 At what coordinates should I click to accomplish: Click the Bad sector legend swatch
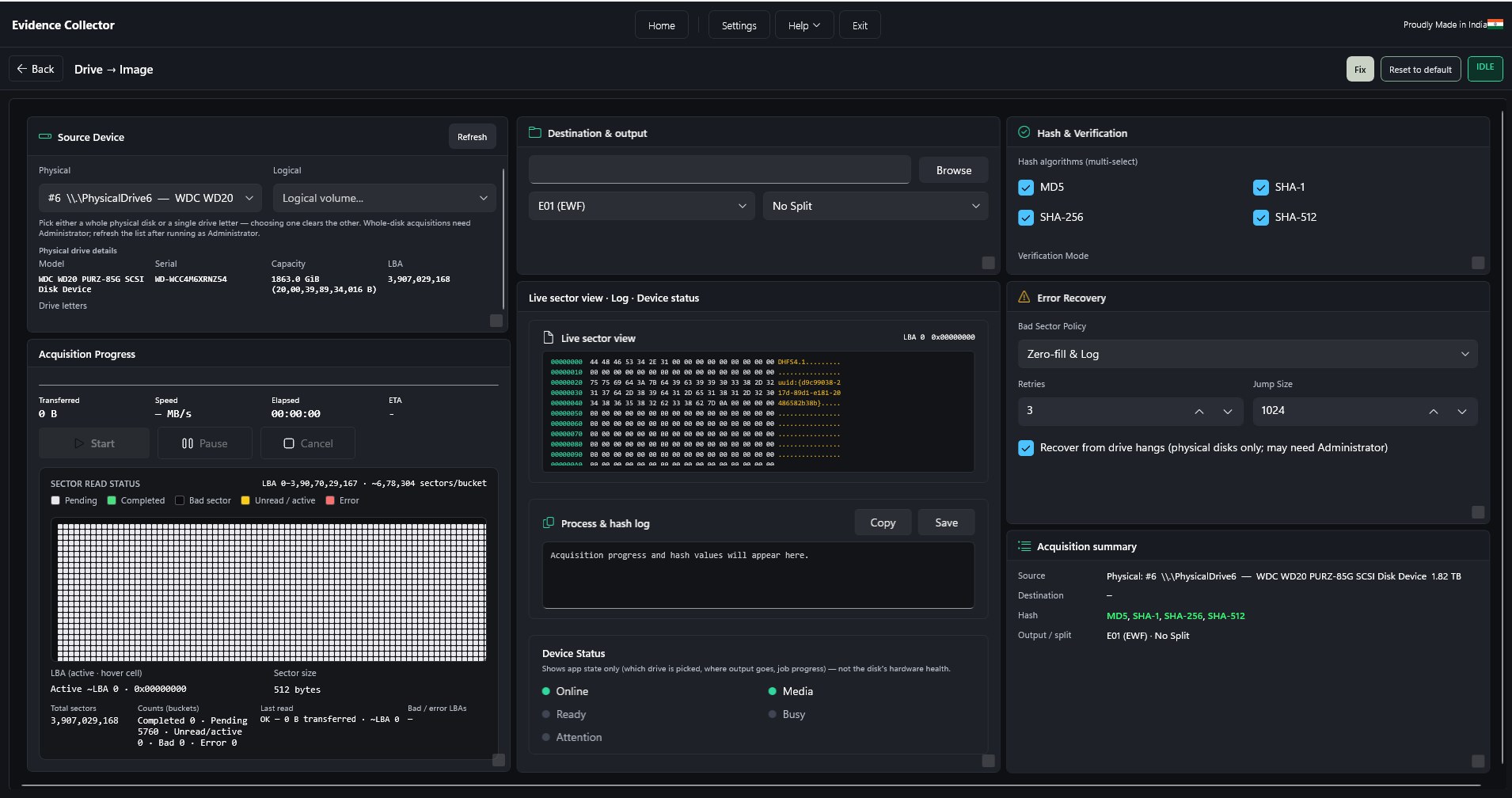[180, 500]
